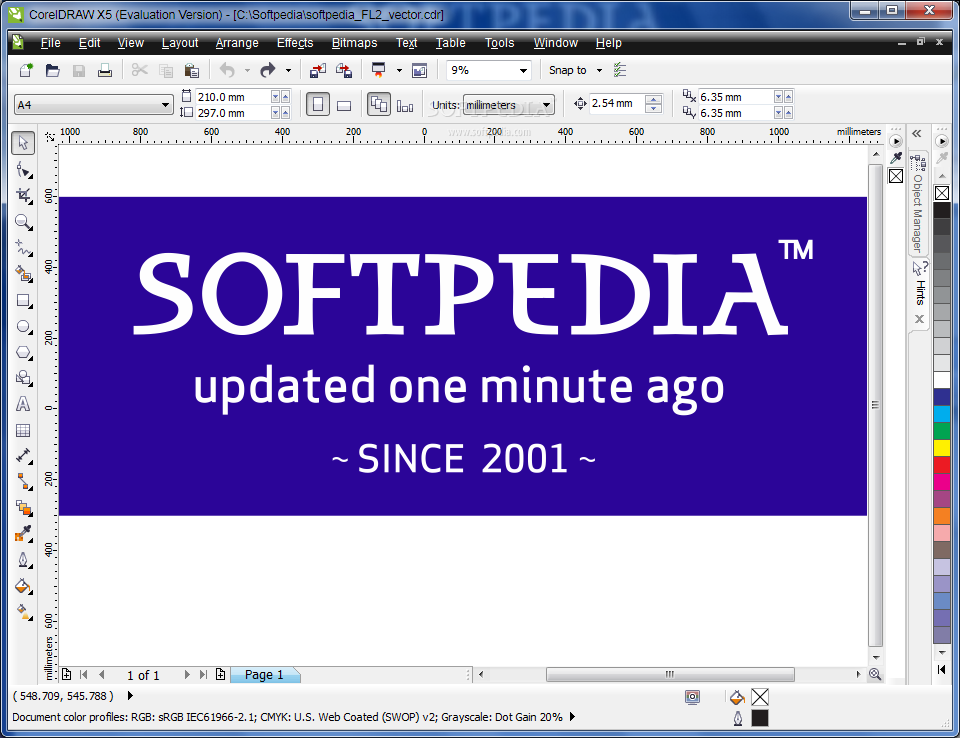Pick the yellow palette swatch
Image resolution: width=960 pixels, height=738 pixels.
(942, 448)
